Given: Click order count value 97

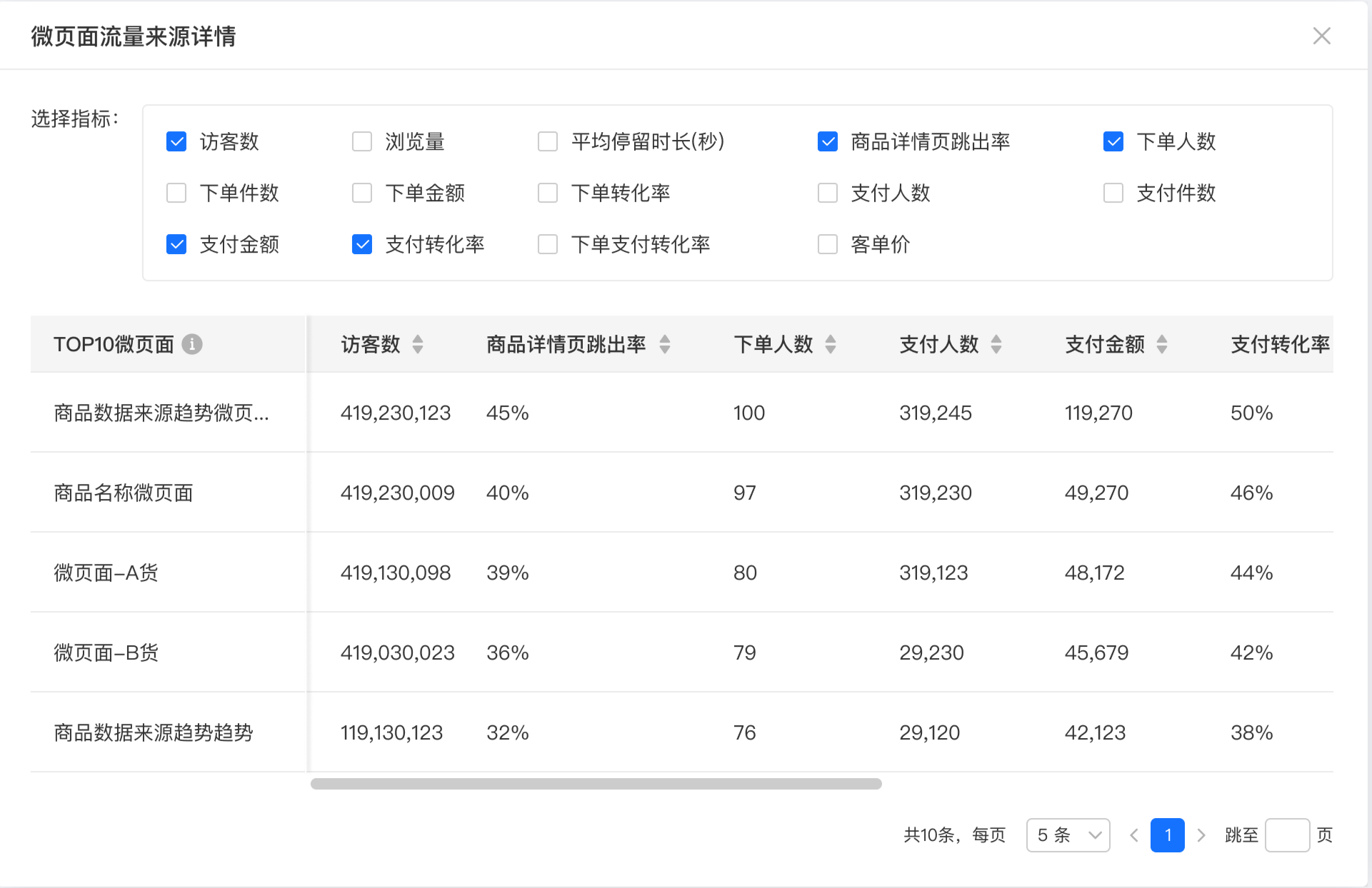Looking at the screenshot, I should click(x=745, y=493).
